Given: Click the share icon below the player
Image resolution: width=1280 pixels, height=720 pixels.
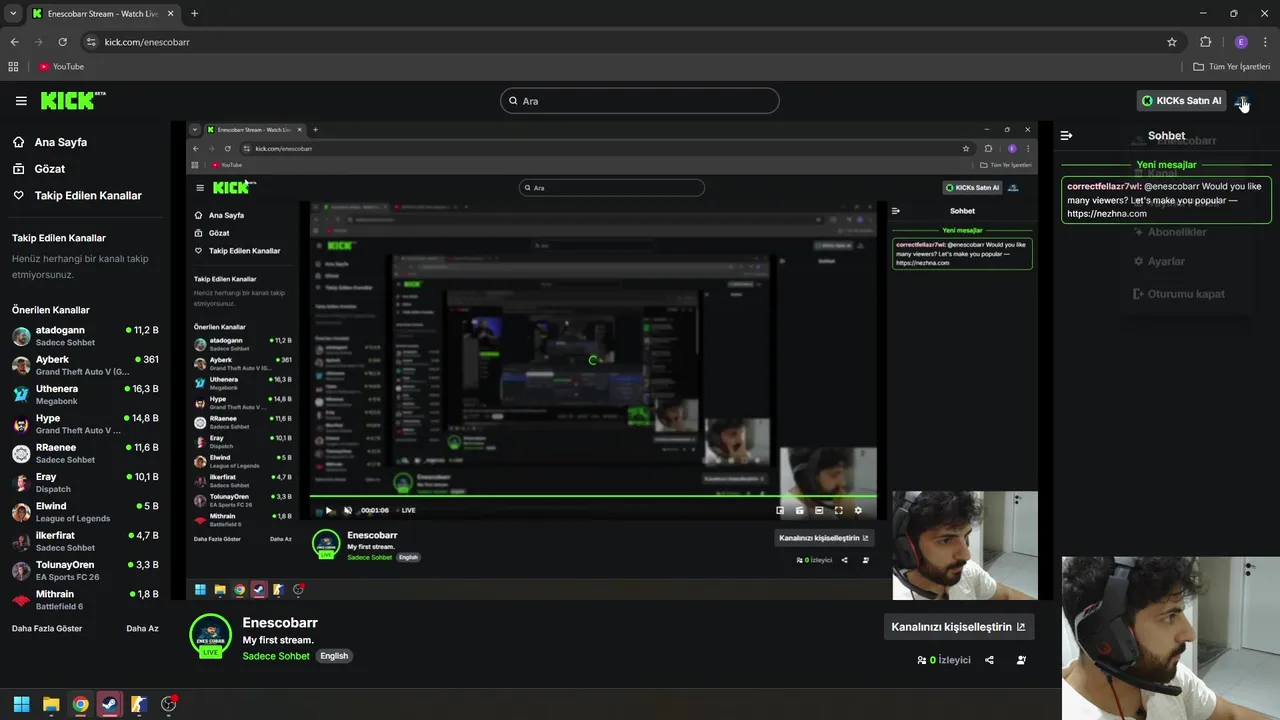Looking at the screenshot, I should (x=989, y=660).
